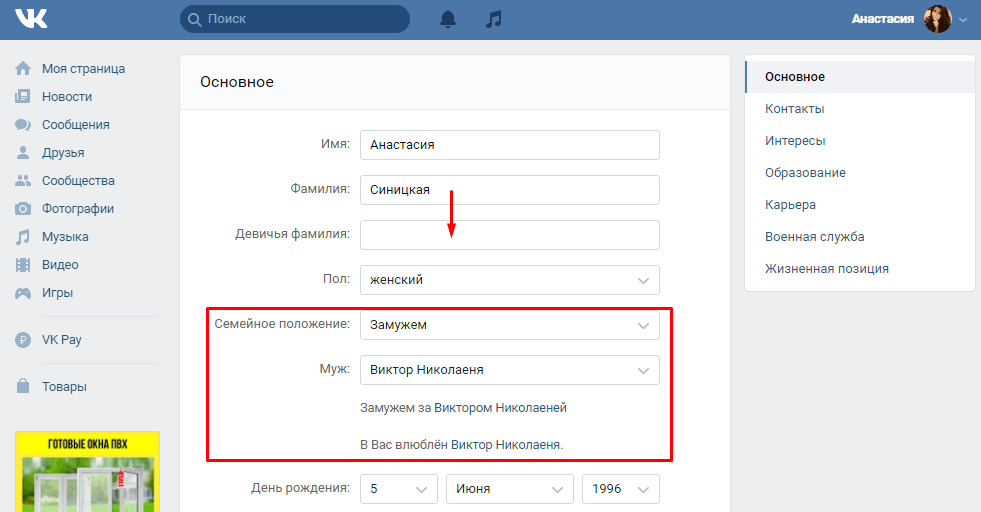Open the birthday month dropdown Июня

pos(510,489)
